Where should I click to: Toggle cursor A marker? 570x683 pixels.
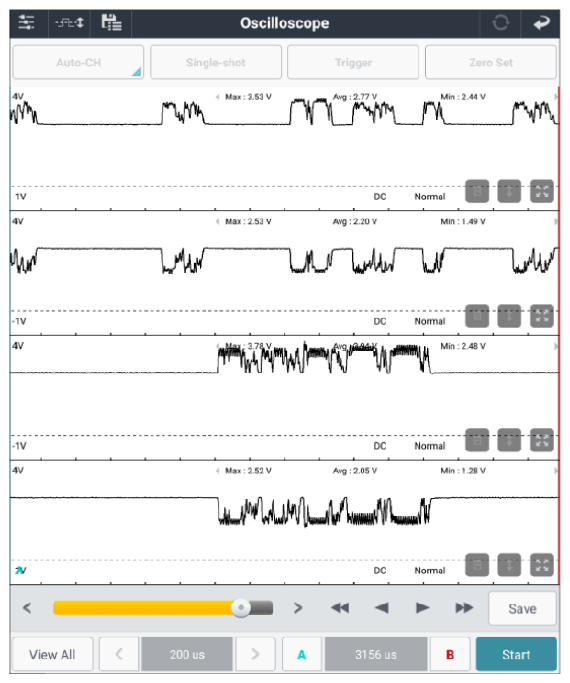[x=302, y=654]
